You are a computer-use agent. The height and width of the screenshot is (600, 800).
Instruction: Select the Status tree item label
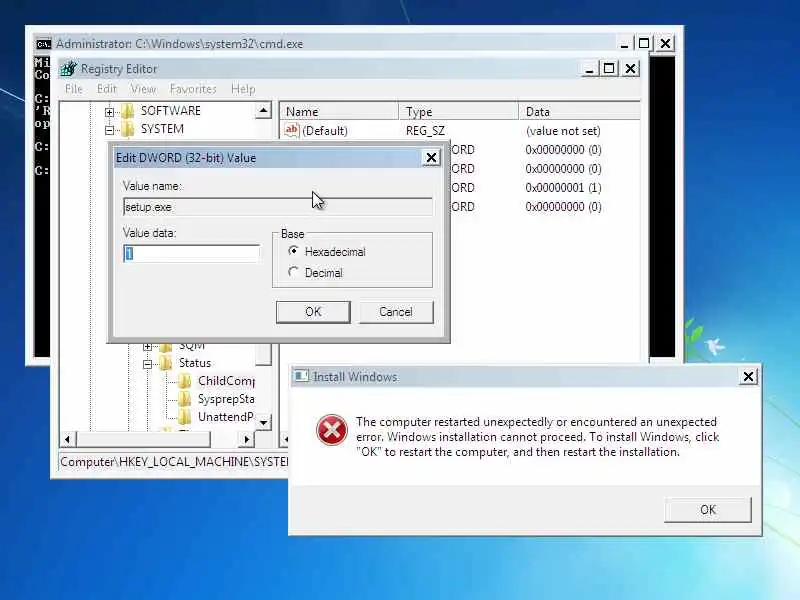(194, 363)
